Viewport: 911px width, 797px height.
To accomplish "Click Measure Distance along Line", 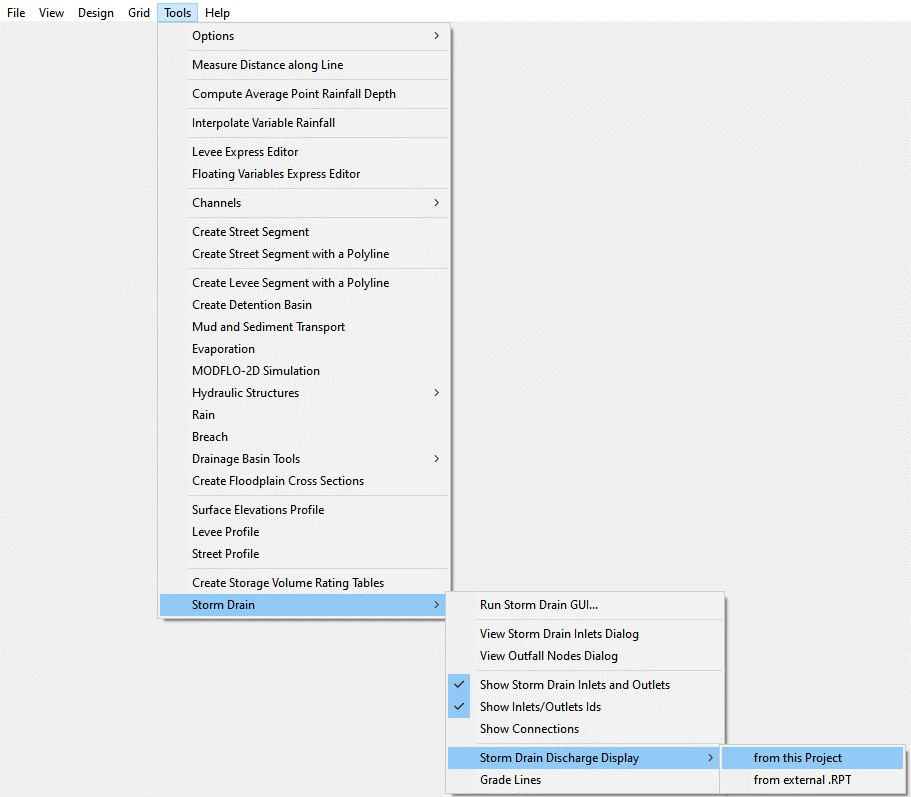I will [x=267, y=65].
